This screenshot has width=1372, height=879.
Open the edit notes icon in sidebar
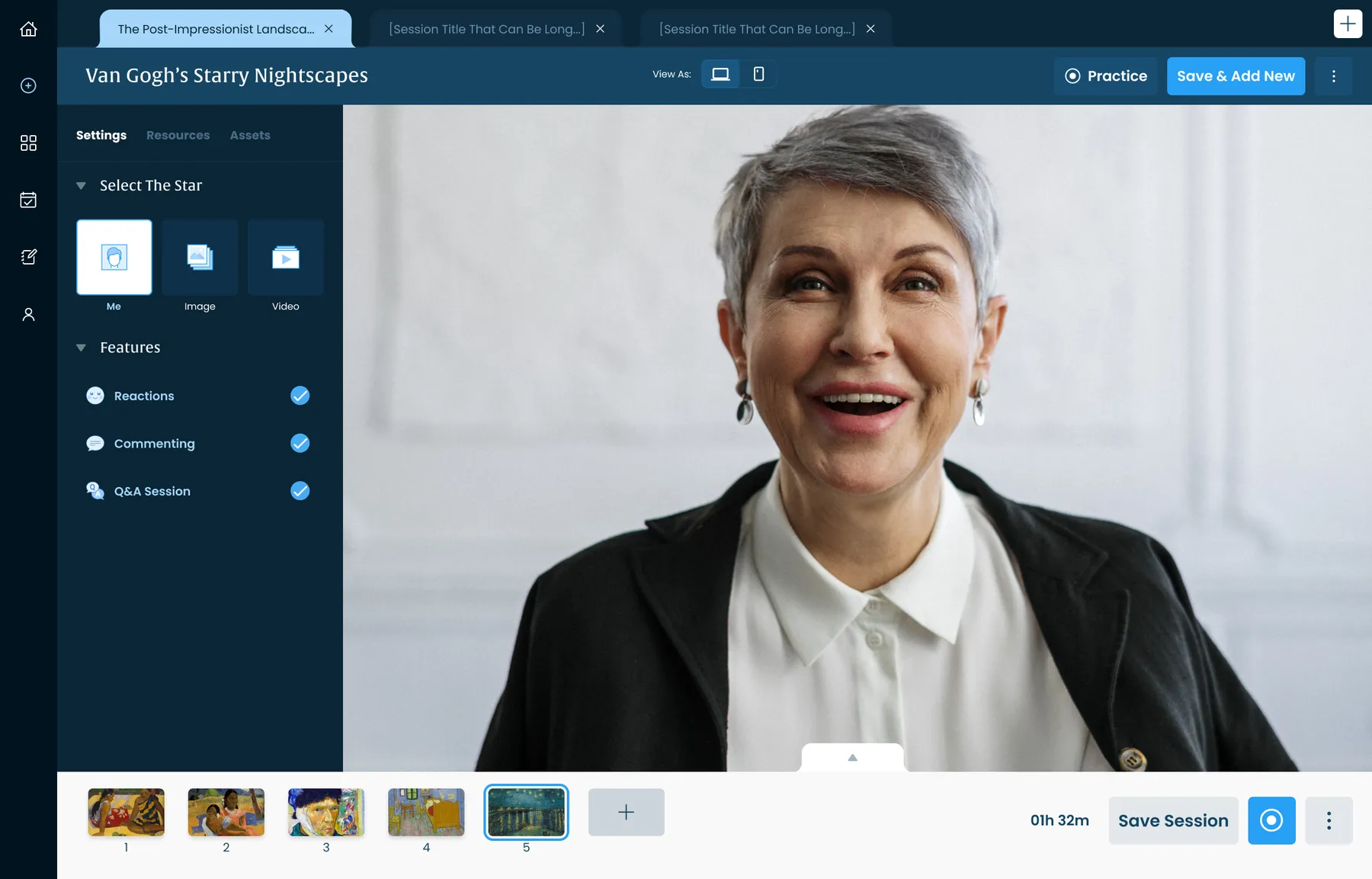point(28,257)
